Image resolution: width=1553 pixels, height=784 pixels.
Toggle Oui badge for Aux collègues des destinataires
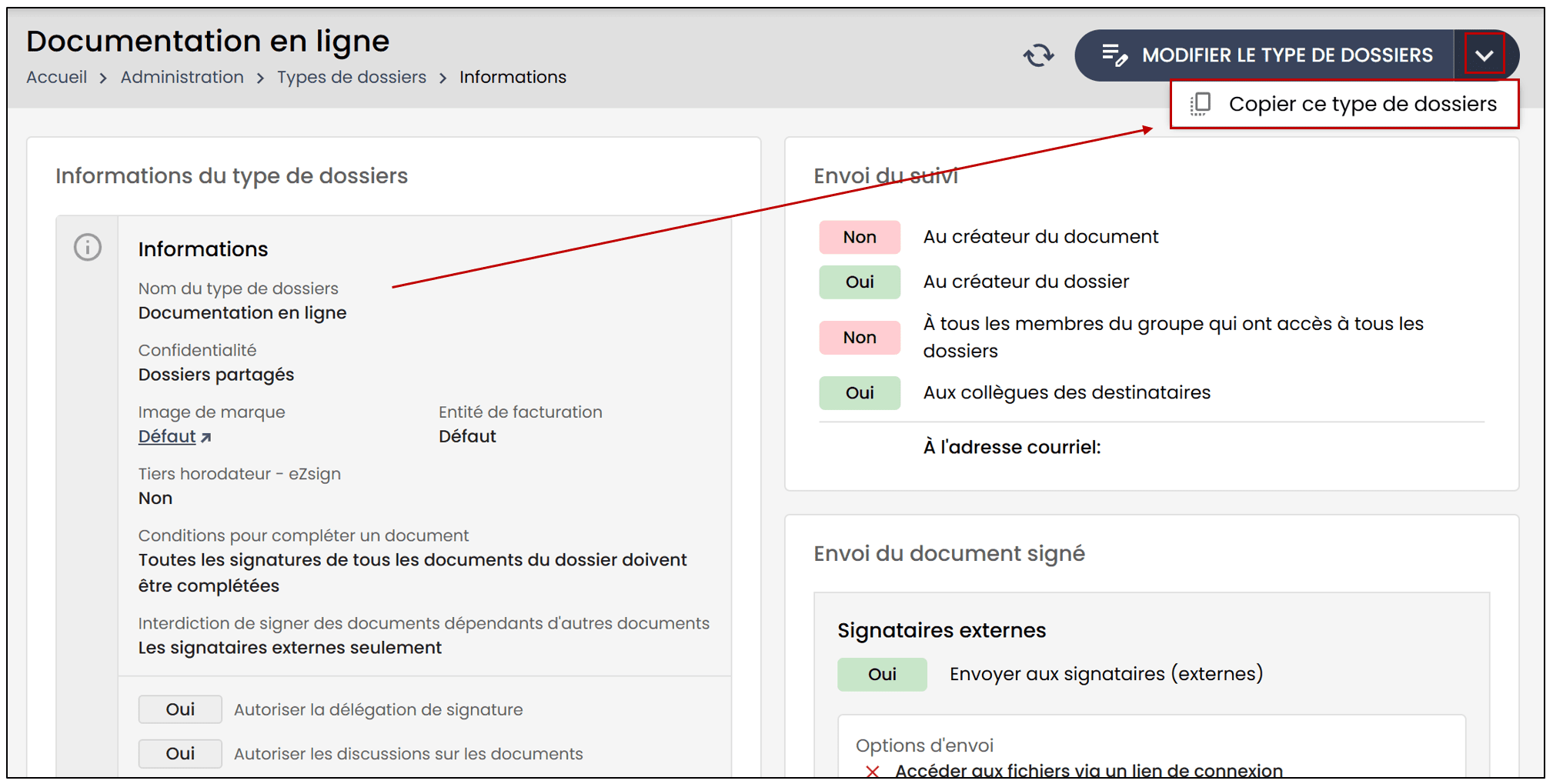coord(859,392)
